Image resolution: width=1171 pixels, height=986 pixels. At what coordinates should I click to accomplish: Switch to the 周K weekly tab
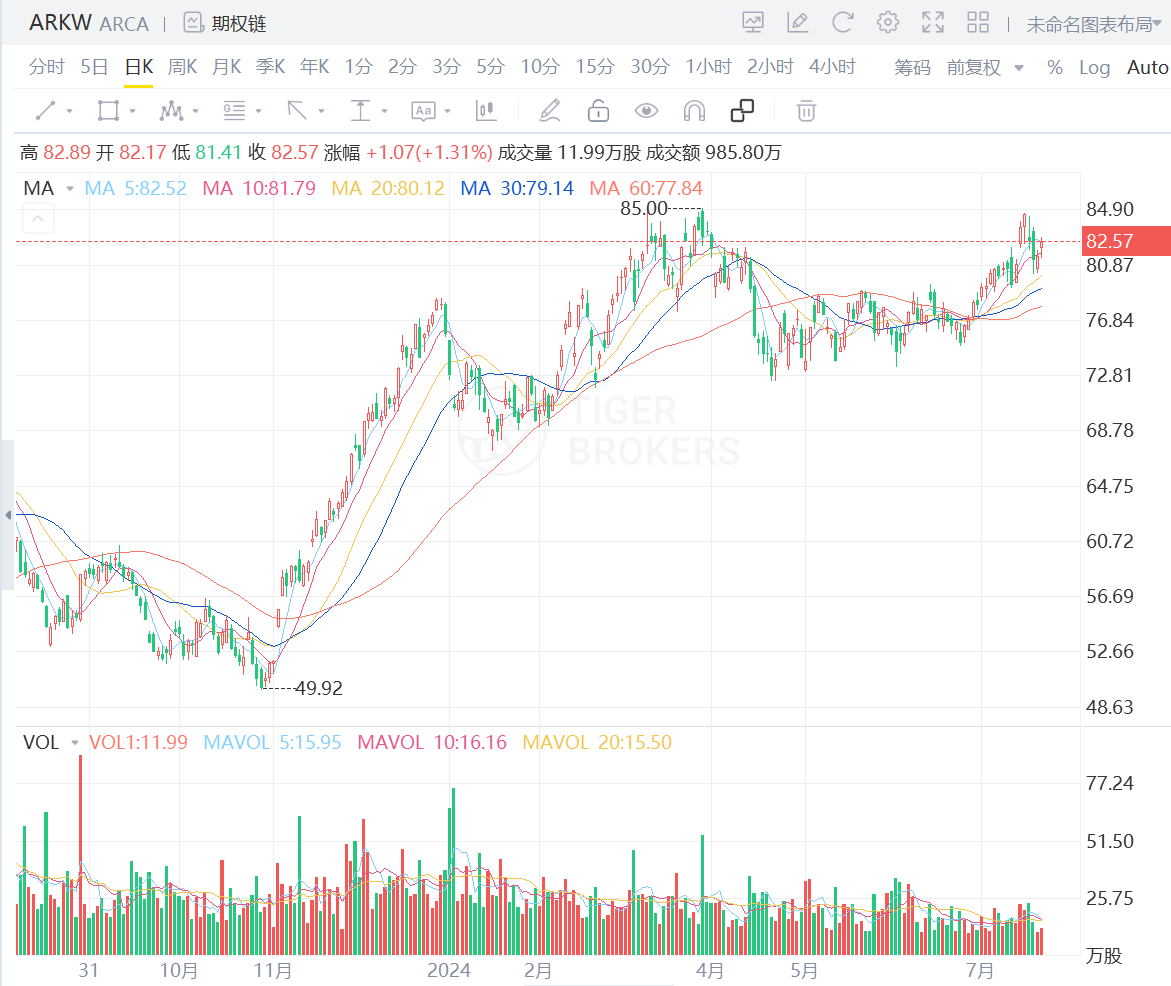pos(182,67)
